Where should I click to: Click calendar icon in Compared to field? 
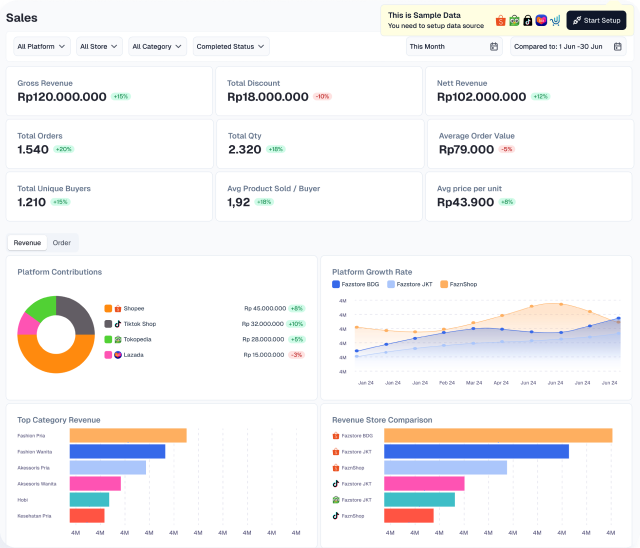point(617,46)
